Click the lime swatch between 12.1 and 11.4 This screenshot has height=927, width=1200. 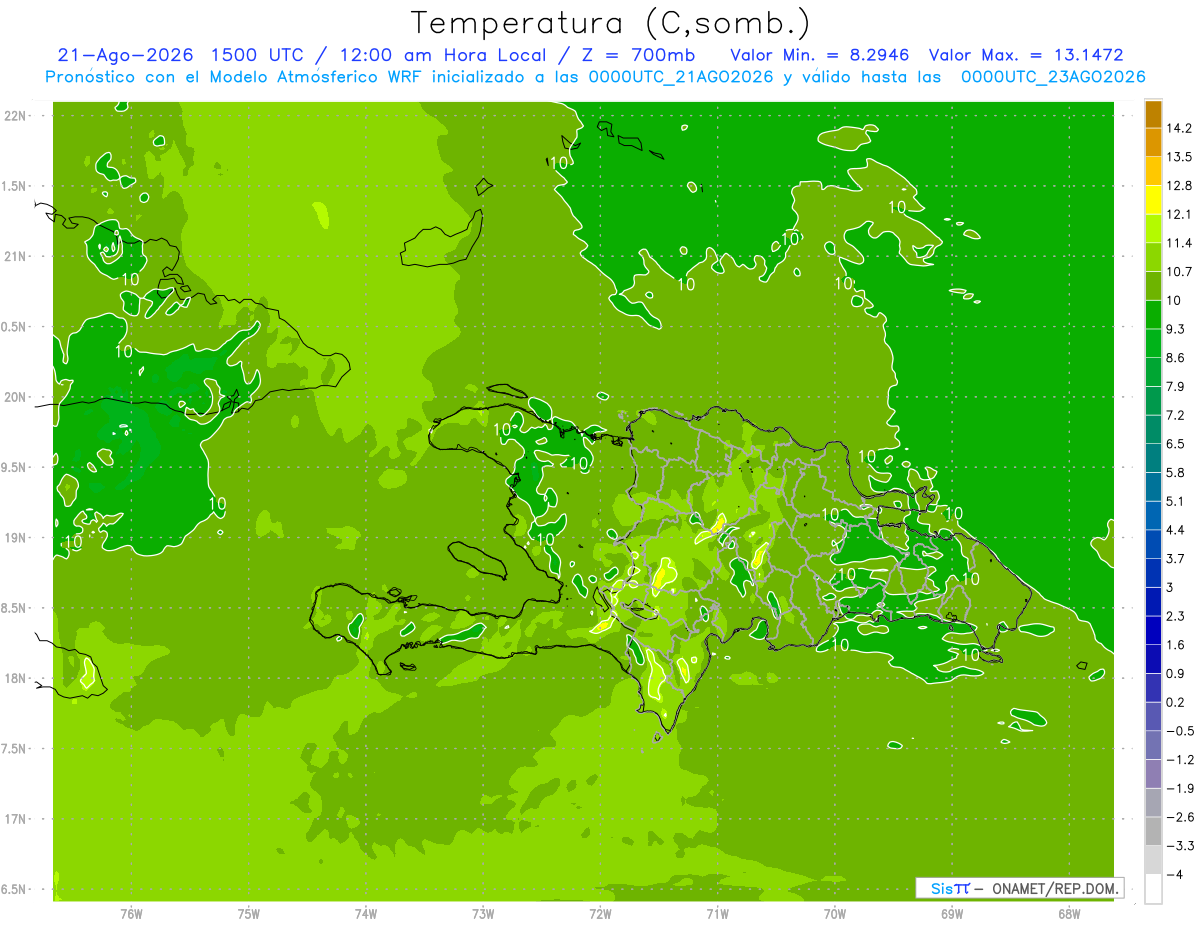(1153, 228)
